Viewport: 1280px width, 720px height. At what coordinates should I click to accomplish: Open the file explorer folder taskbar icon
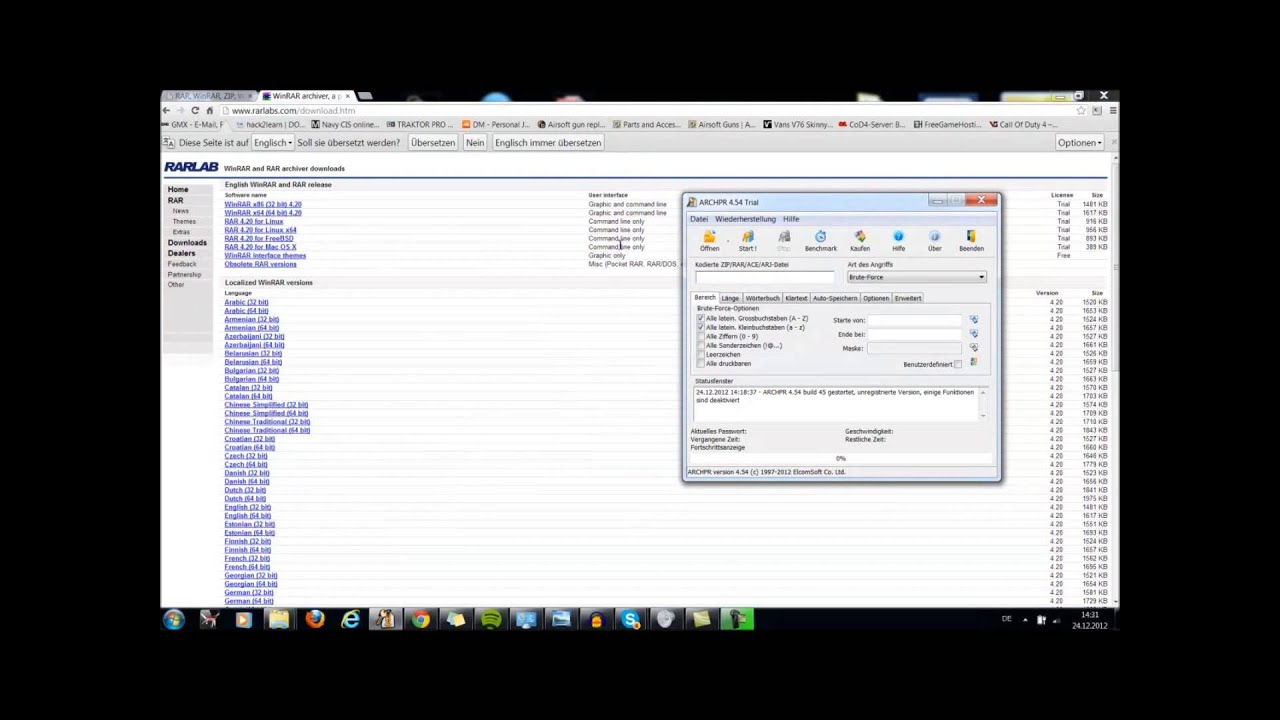(279, 620)
